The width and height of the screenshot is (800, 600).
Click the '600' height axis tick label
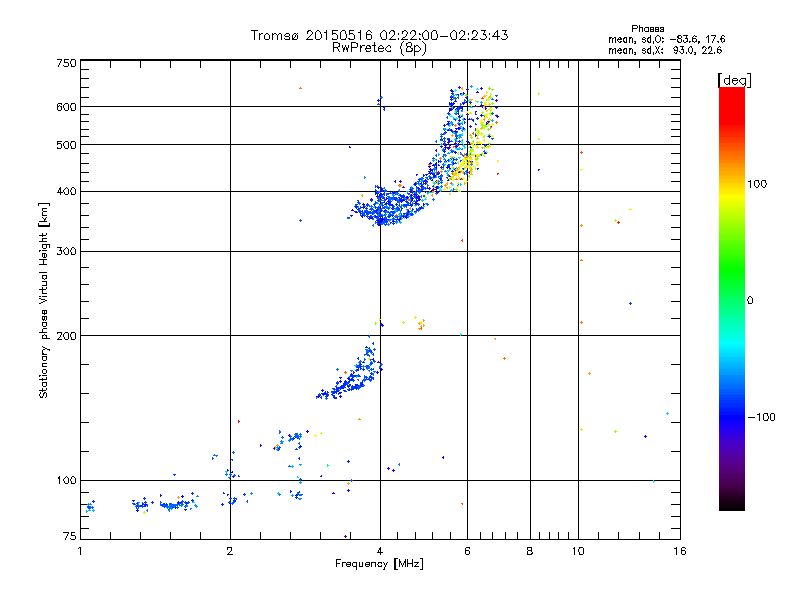coord(66,107)
